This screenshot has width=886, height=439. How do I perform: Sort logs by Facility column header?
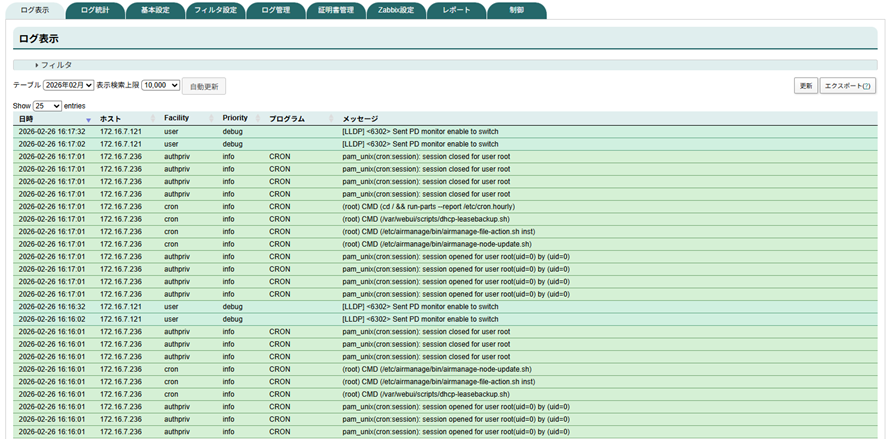(x=177, y=119)
